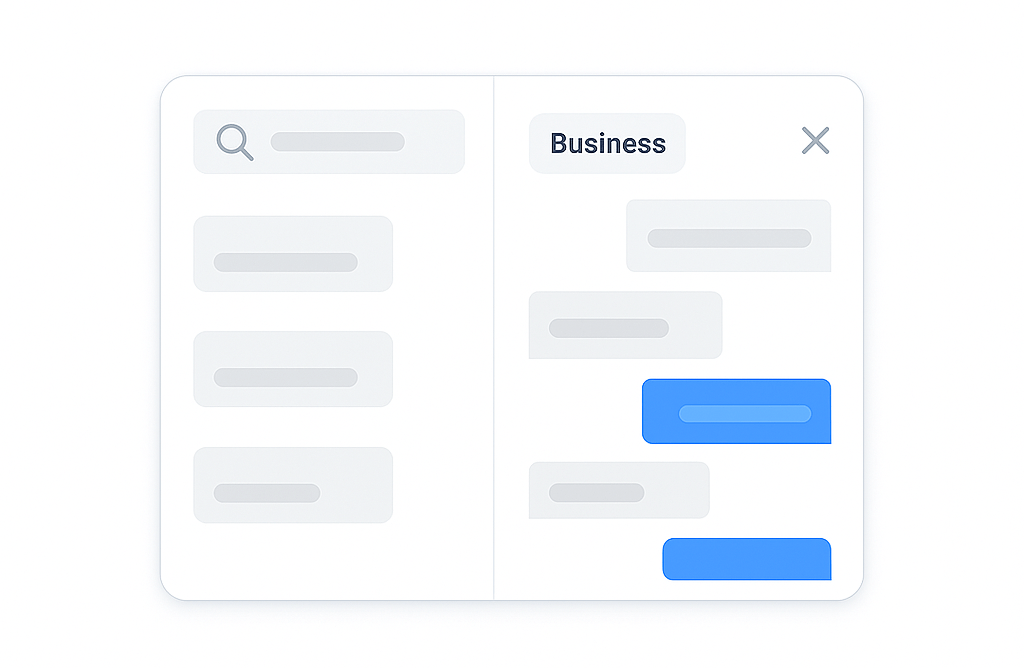Click the text line in the upper left message
1024x668 pixels.
tap(609, 328)
